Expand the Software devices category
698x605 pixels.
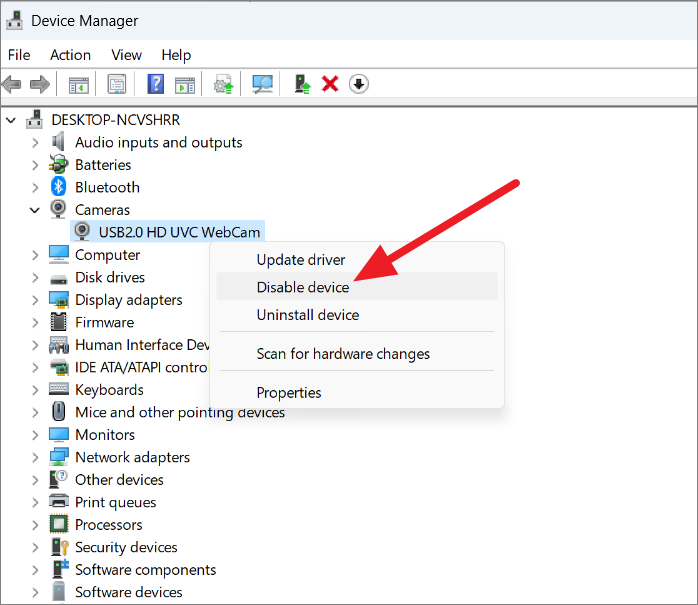35,593
